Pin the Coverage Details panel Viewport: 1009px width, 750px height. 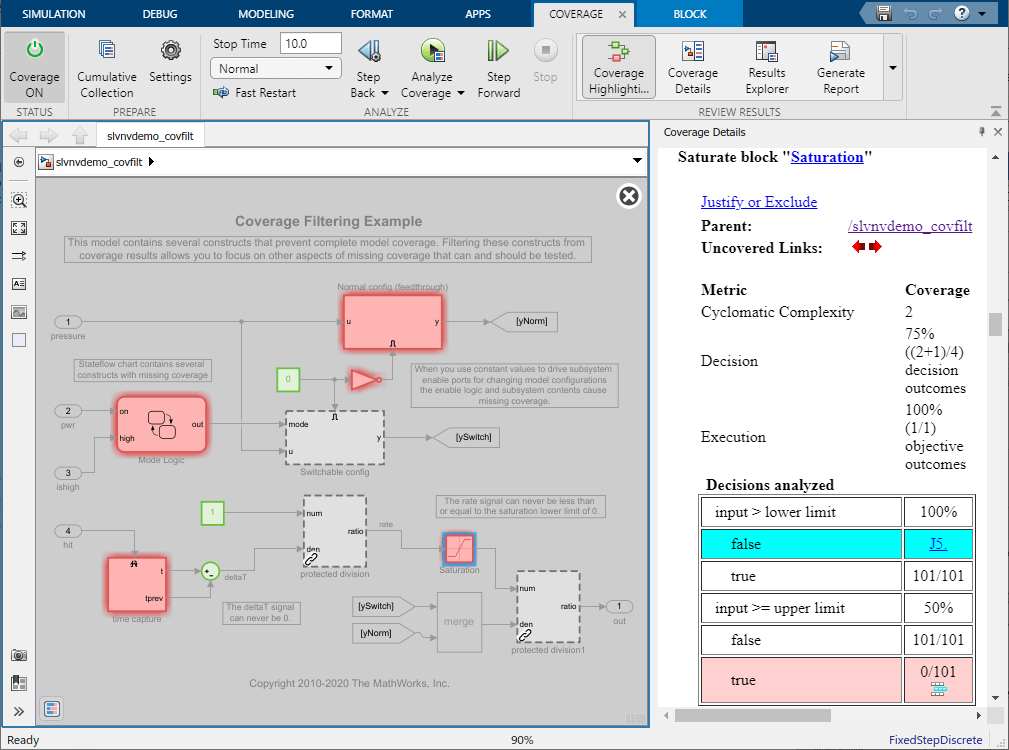(982, 131)
